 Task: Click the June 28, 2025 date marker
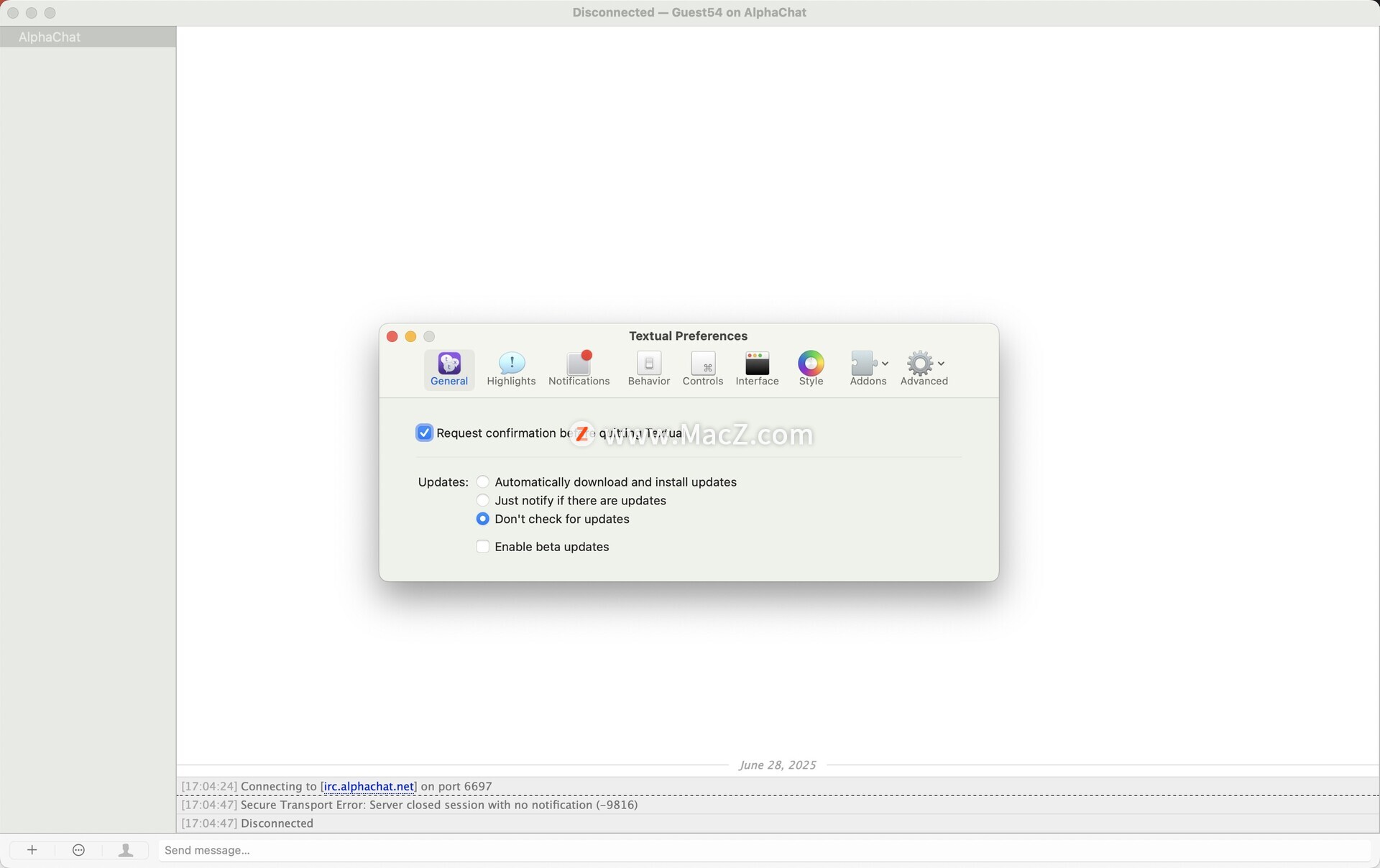tap(777, 765)
